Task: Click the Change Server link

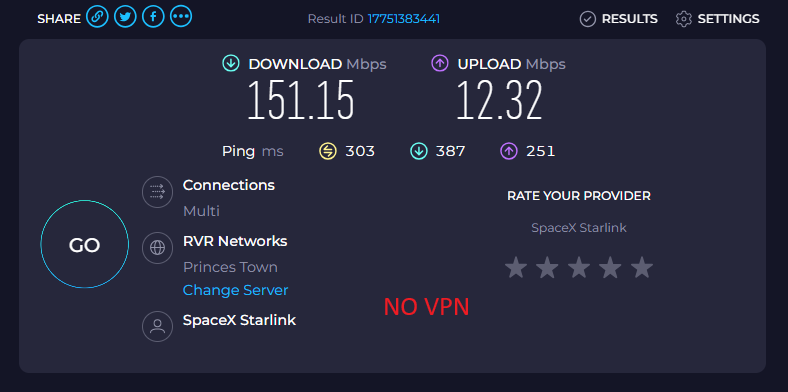Action: click(235, 290)
